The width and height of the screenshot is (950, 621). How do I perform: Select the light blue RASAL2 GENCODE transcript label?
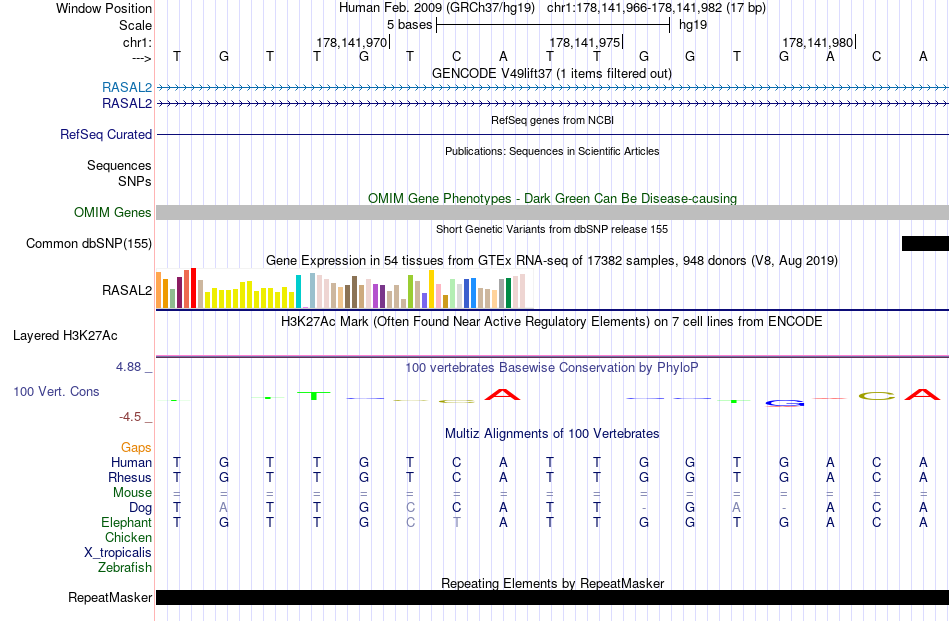(127, 87)
